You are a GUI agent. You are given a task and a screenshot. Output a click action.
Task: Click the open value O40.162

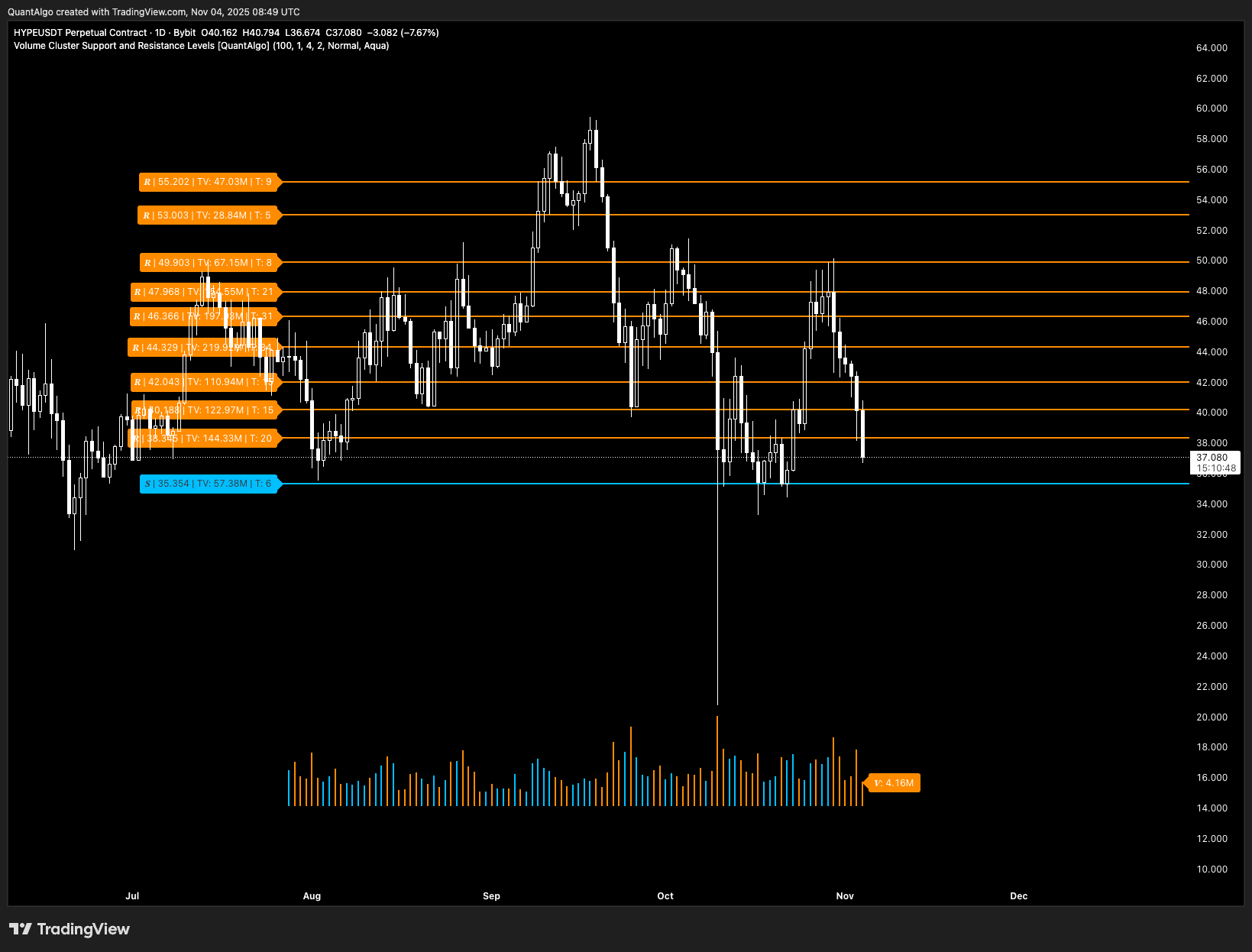coord(219,33)
